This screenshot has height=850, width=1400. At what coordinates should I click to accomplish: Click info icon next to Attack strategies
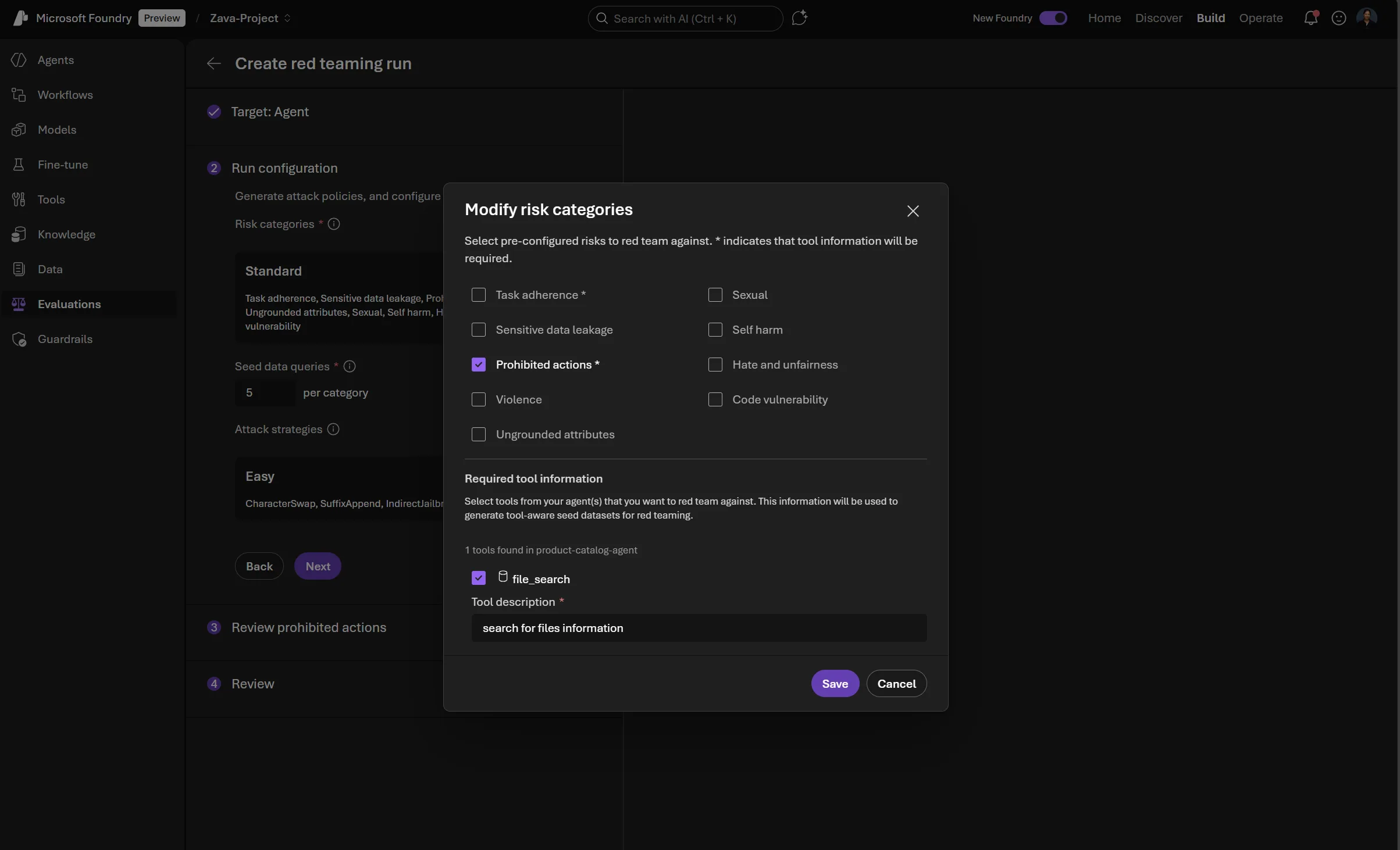(333, 429)
